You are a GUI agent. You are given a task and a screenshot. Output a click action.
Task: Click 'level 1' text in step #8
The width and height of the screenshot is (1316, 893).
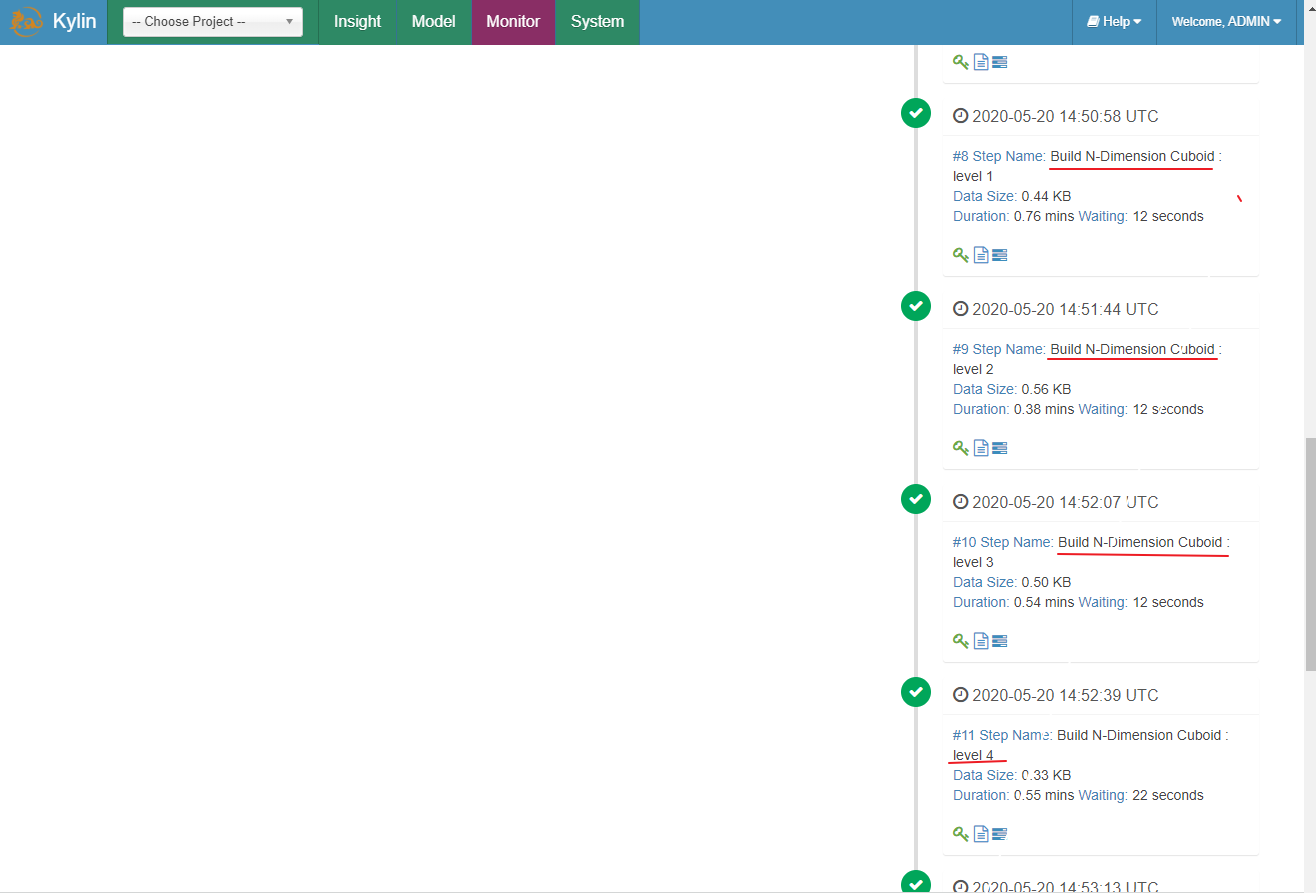(973, 176)
